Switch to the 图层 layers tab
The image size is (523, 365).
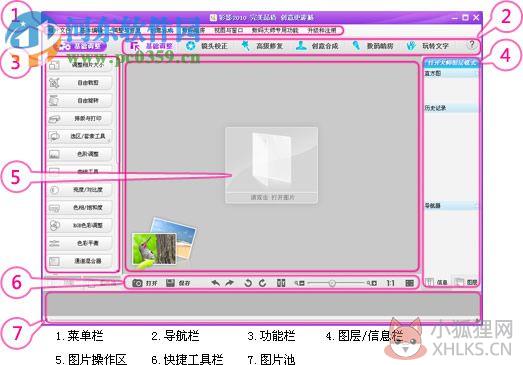(x=466, y=282)
